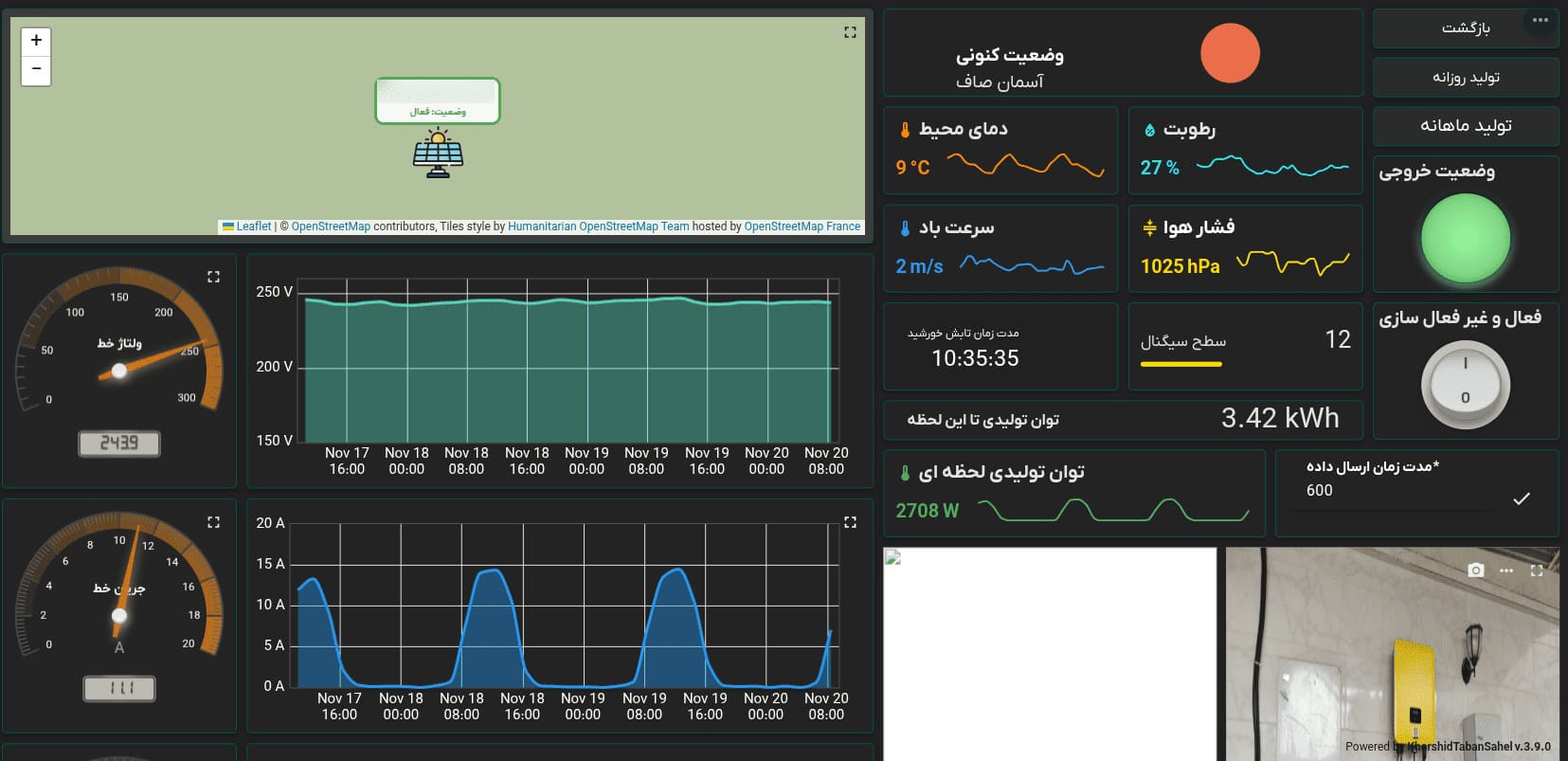The width and height of the screenshot is (1568, 761).
Task: Click the green output status indicator
Action: pyautogui.click(x=1465, y=239)
